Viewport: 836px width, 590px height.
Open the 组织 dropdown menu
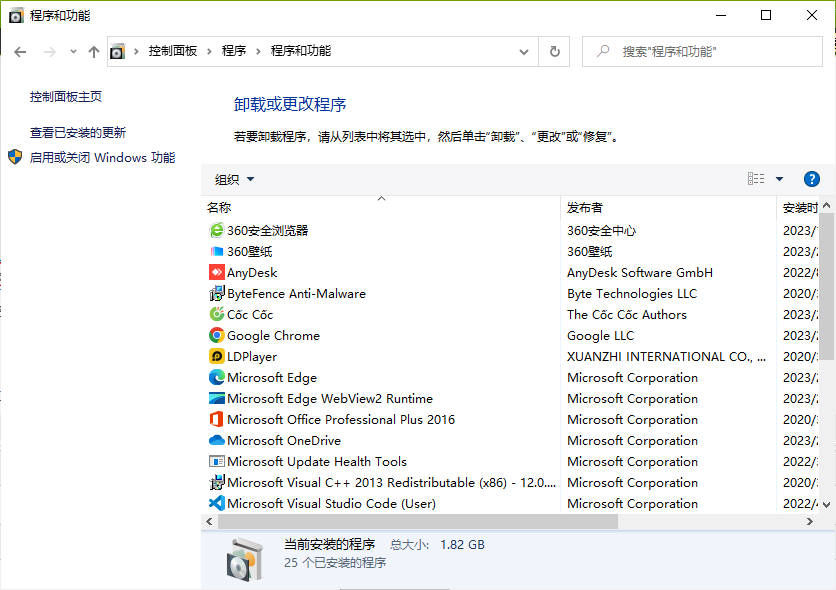click(x=234, y=180)
